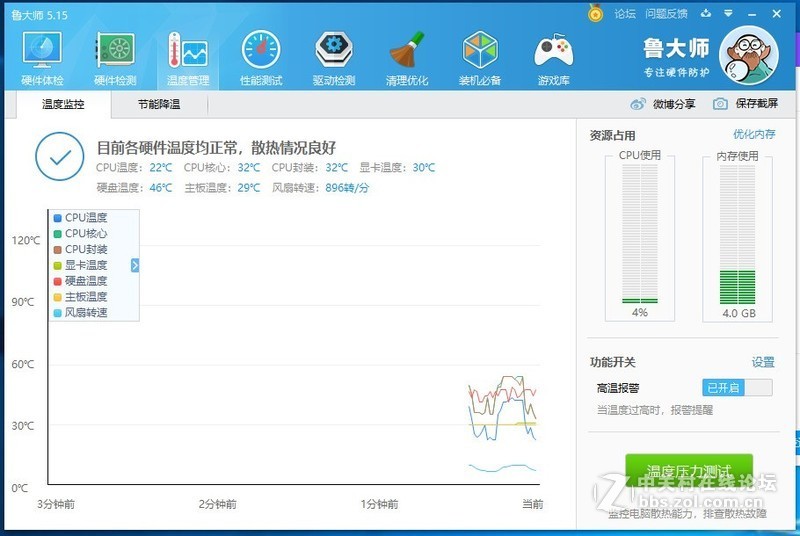Click the 风扇转速 896转/分 reading

320,188
